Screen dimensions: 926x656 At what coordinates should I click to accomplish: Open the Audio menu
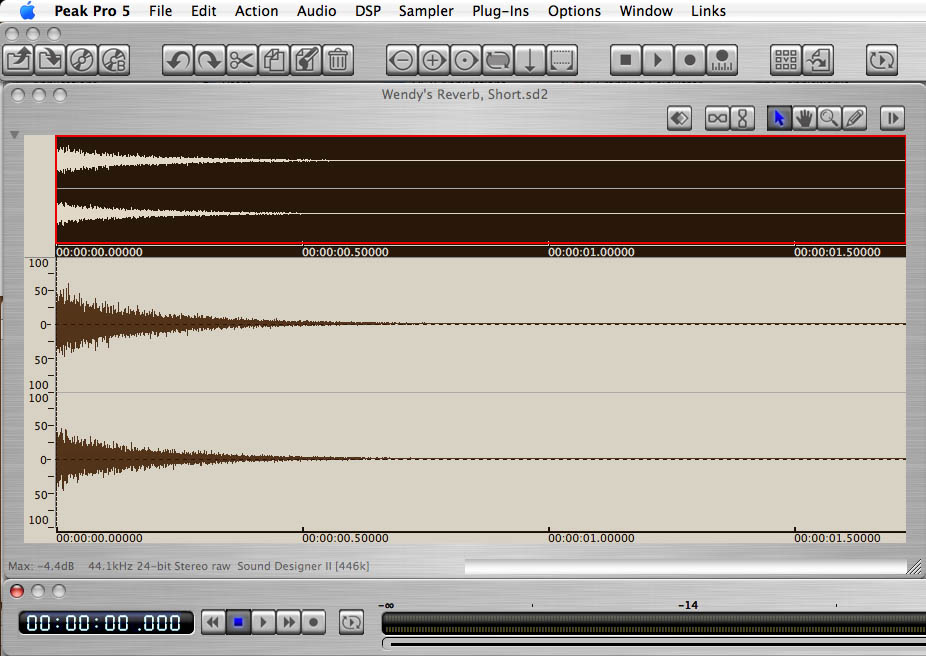pyautogui.click(x=317, y=11)
